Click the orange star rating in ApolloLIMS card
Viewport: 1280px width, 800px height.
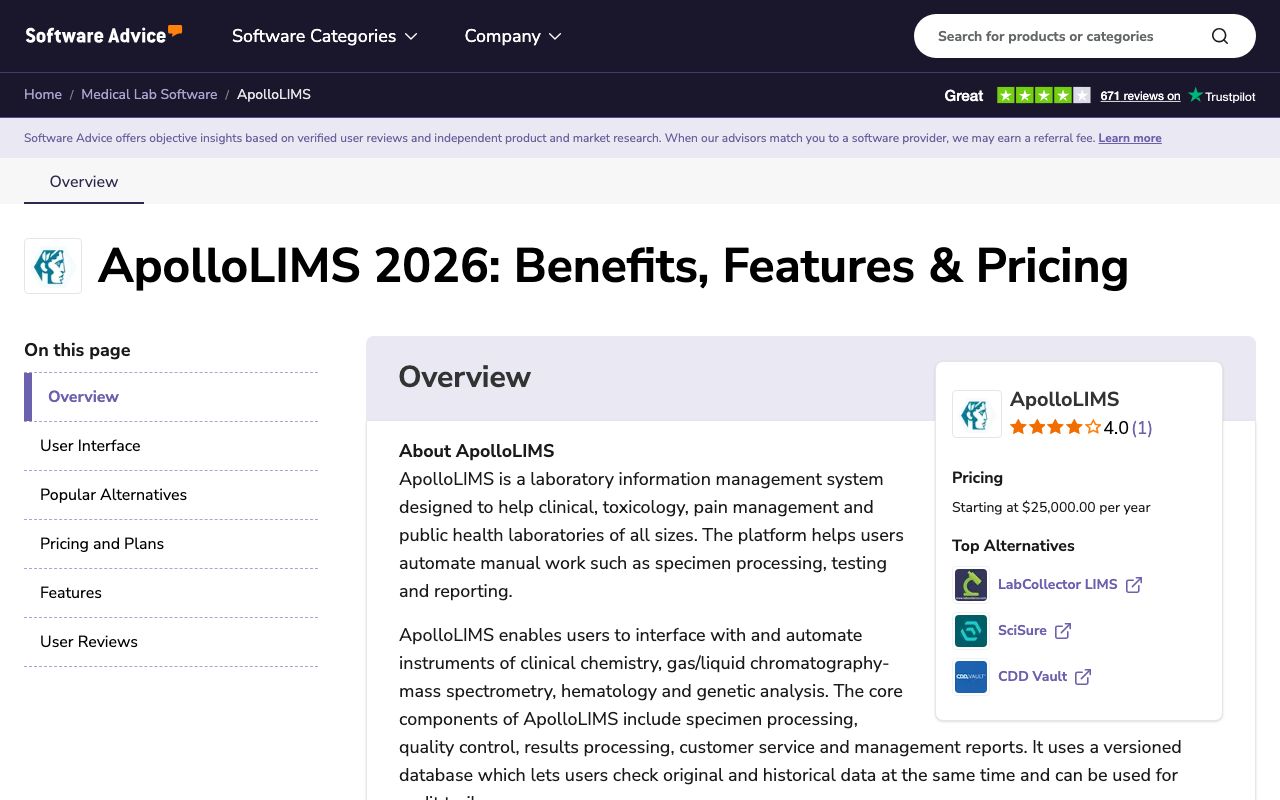[x=1055, y=428]
